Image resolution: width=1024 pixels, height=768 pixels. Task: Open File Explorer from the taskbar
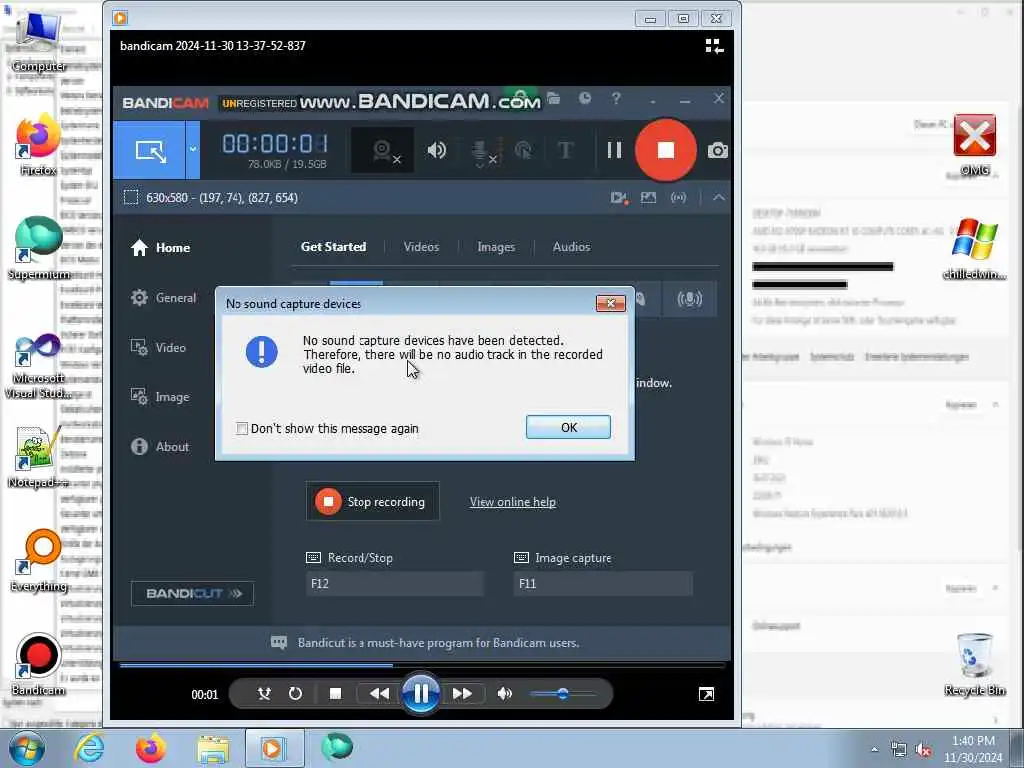point(213,749)
